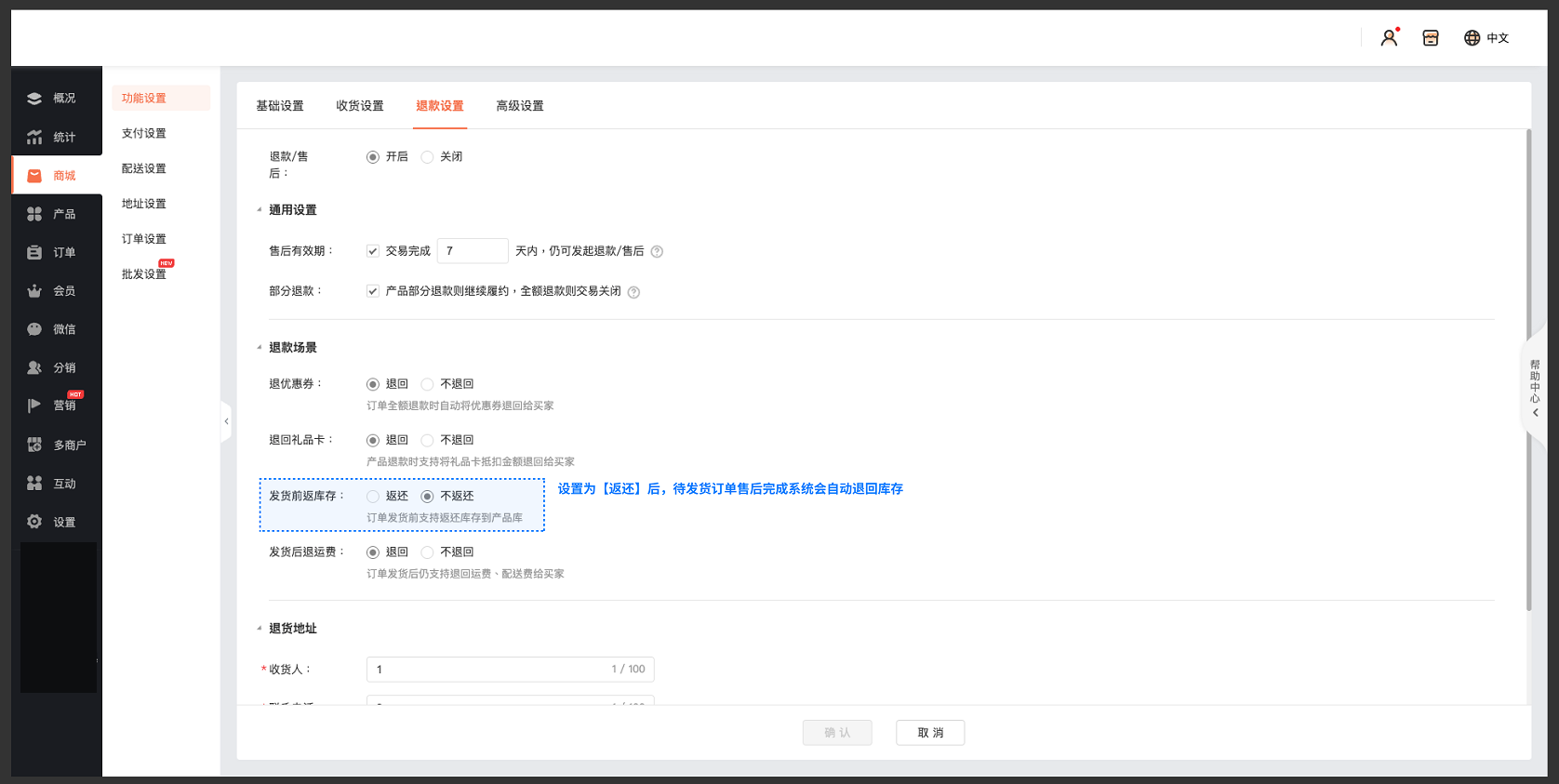This screenshot has width=1559, height=784.
Task: Click the user profile icon in header
Action: tap(1389, 38)
